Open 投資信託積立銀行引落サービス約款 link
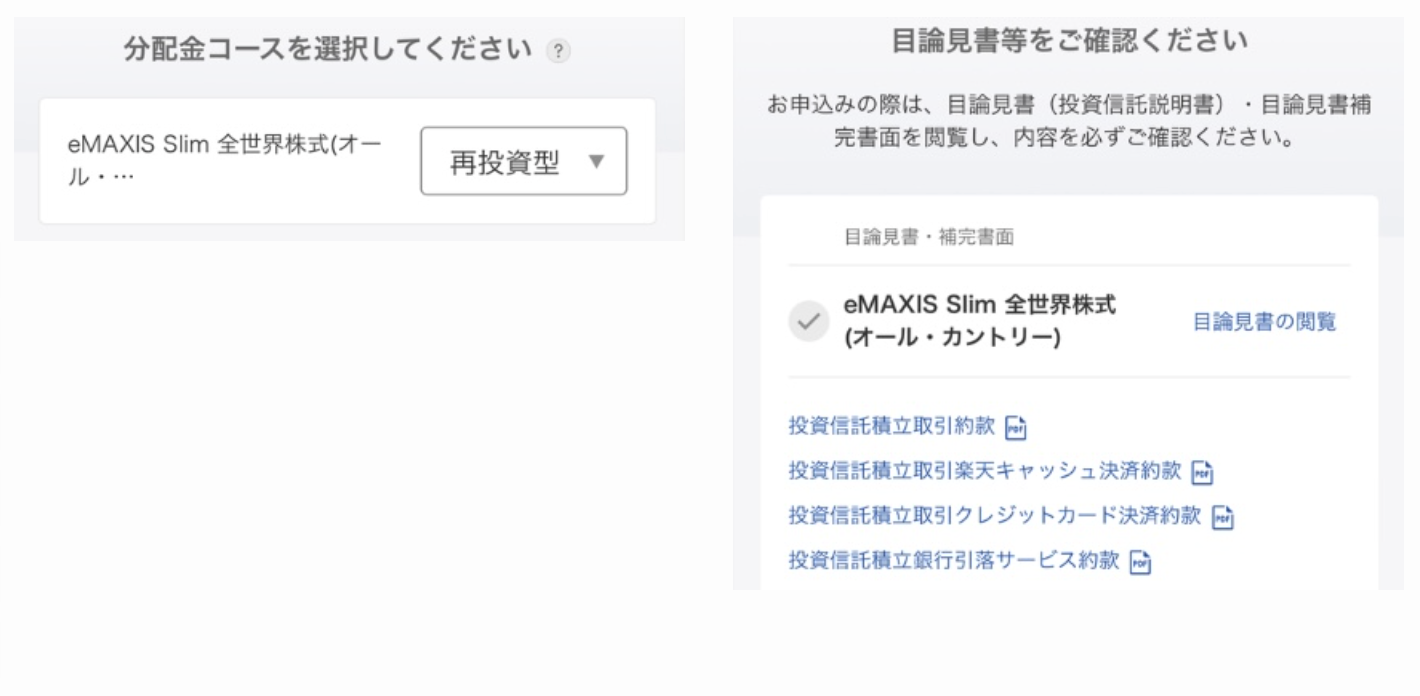The width and height of the screenshot is (1420, 696). 953,560
